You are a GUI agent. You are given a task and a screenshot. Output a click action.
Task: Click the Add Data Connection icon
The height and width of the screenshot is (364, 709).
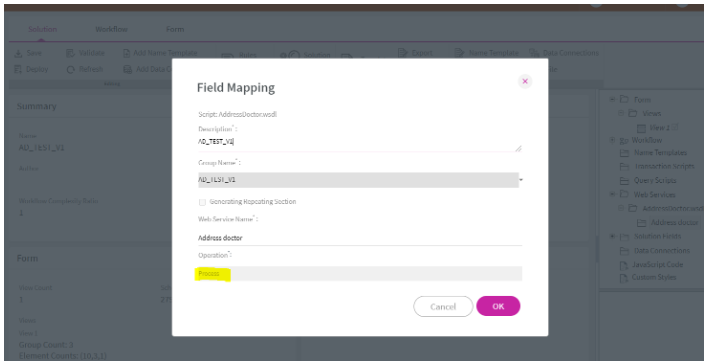[128, 69]
